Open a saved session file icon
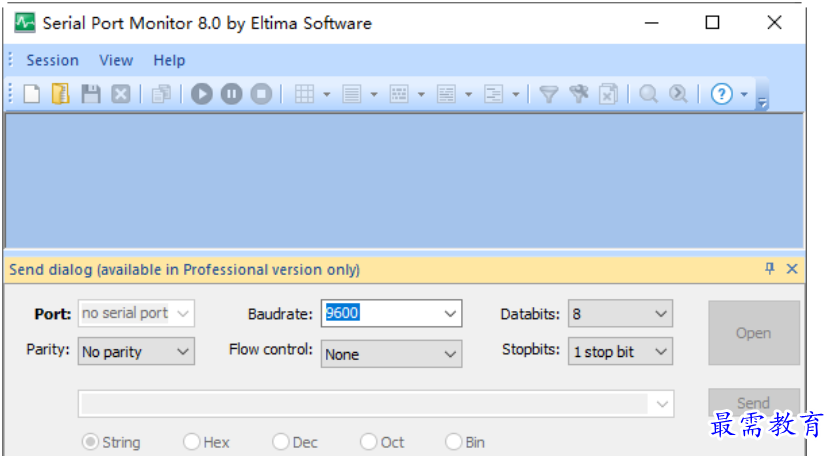The height and width of the screenshot is (456, 832). (x=61, y=94)
